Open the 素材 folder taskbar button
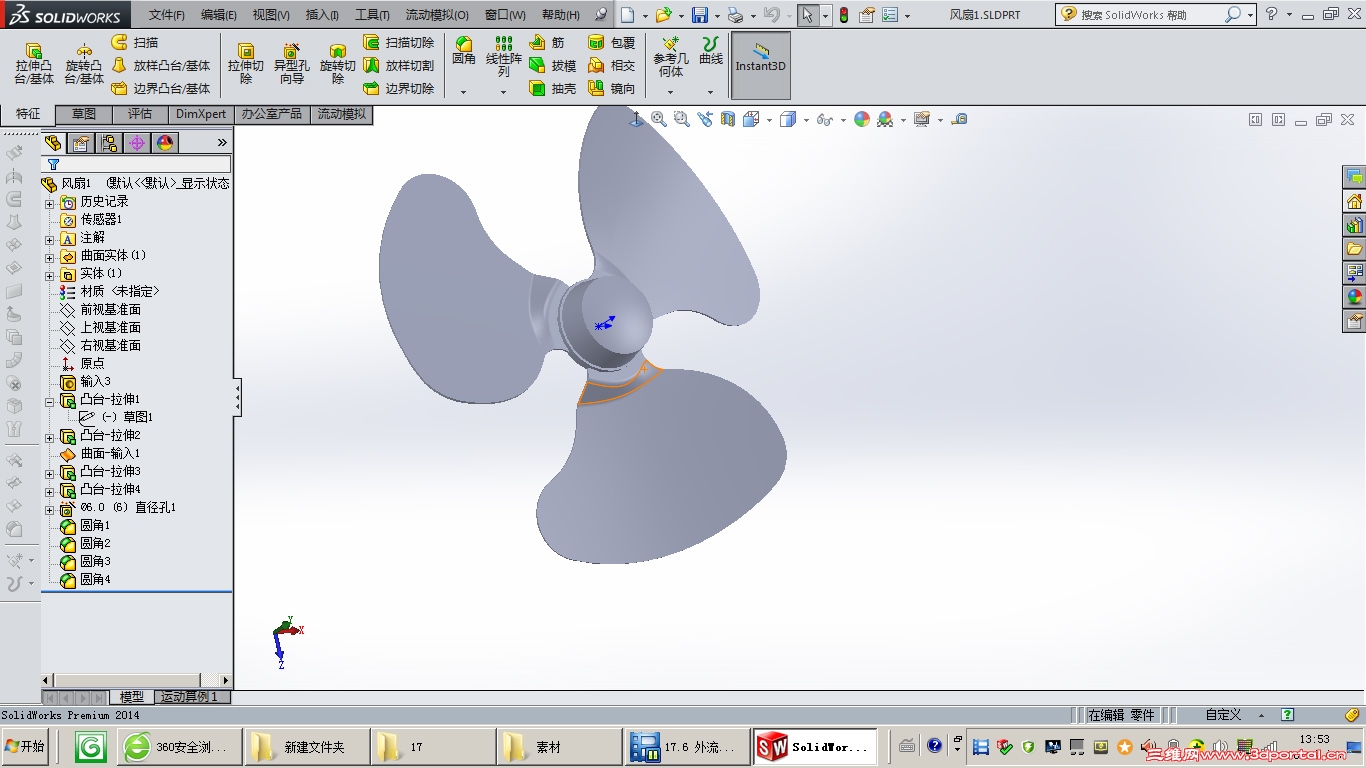Viewport: 1366px width, 768px height. 559,747
